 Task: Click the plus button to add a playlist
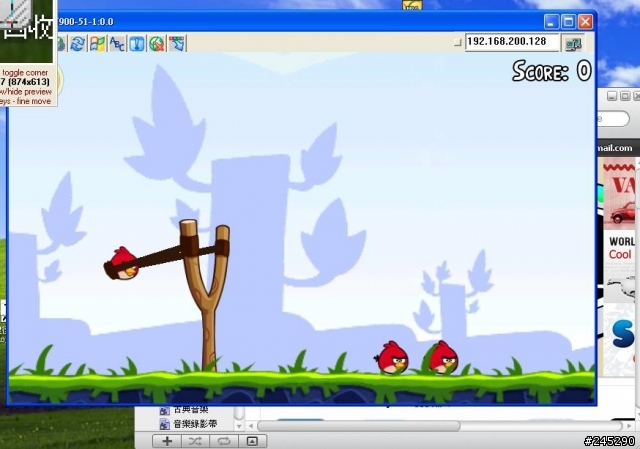(x=166, y=441)
